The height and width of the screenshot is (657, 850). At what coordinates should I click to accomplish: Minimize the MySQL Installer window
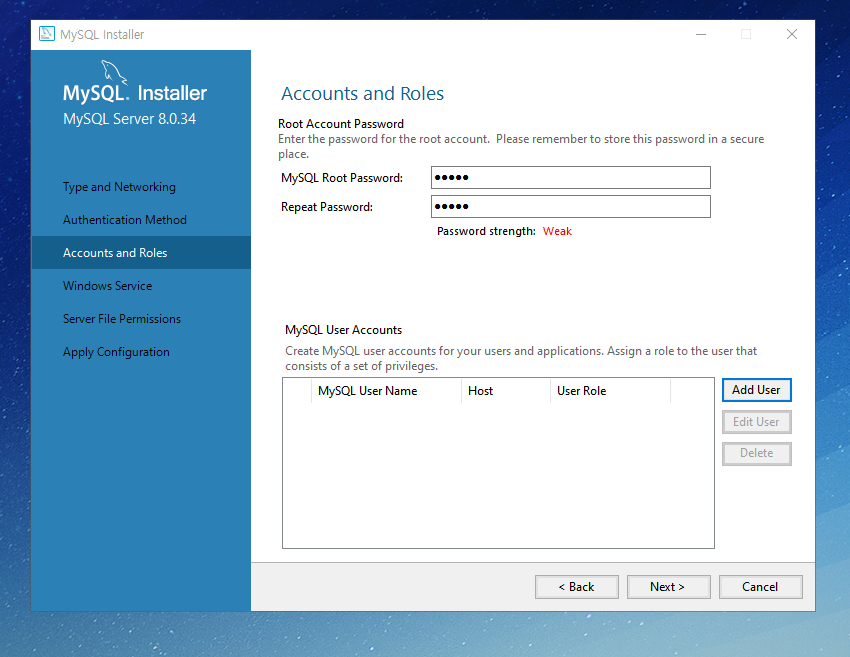(701, 34)
